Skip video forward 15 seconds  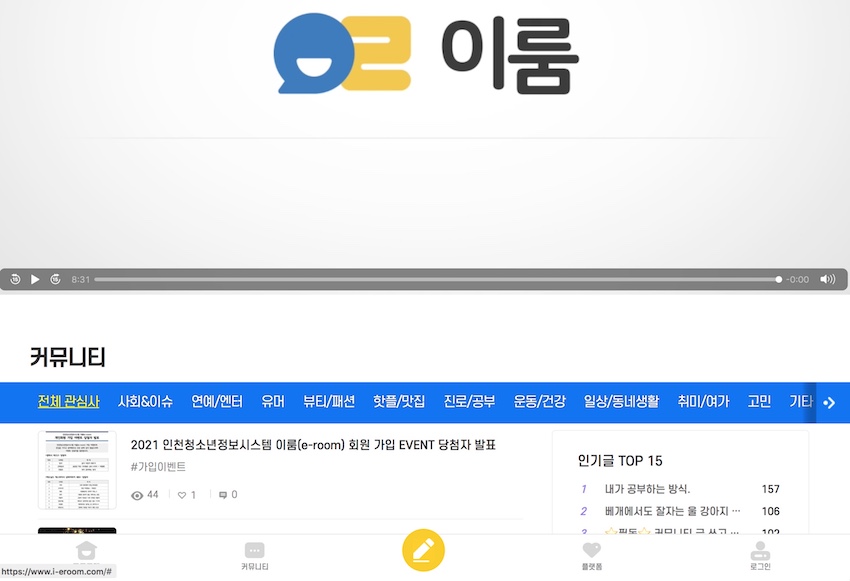click(x=55, y=279)
